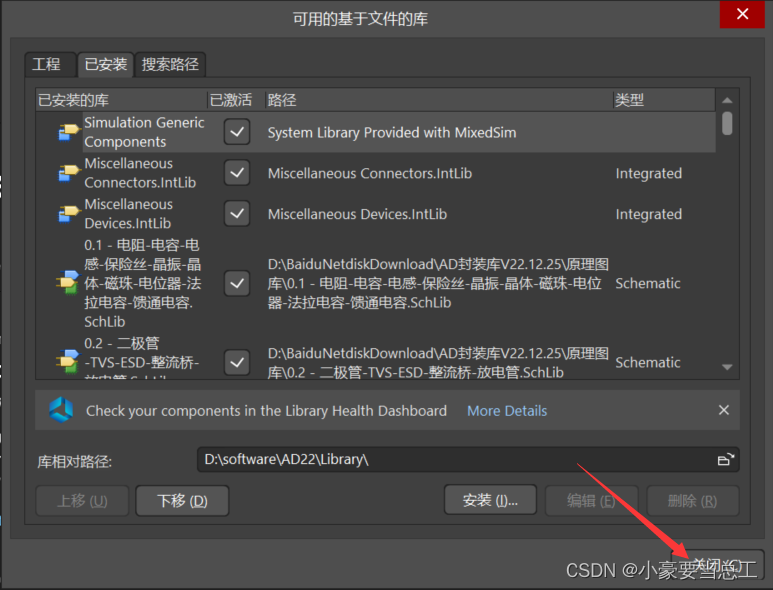Browse folder icon in library path field

point(726,460)
